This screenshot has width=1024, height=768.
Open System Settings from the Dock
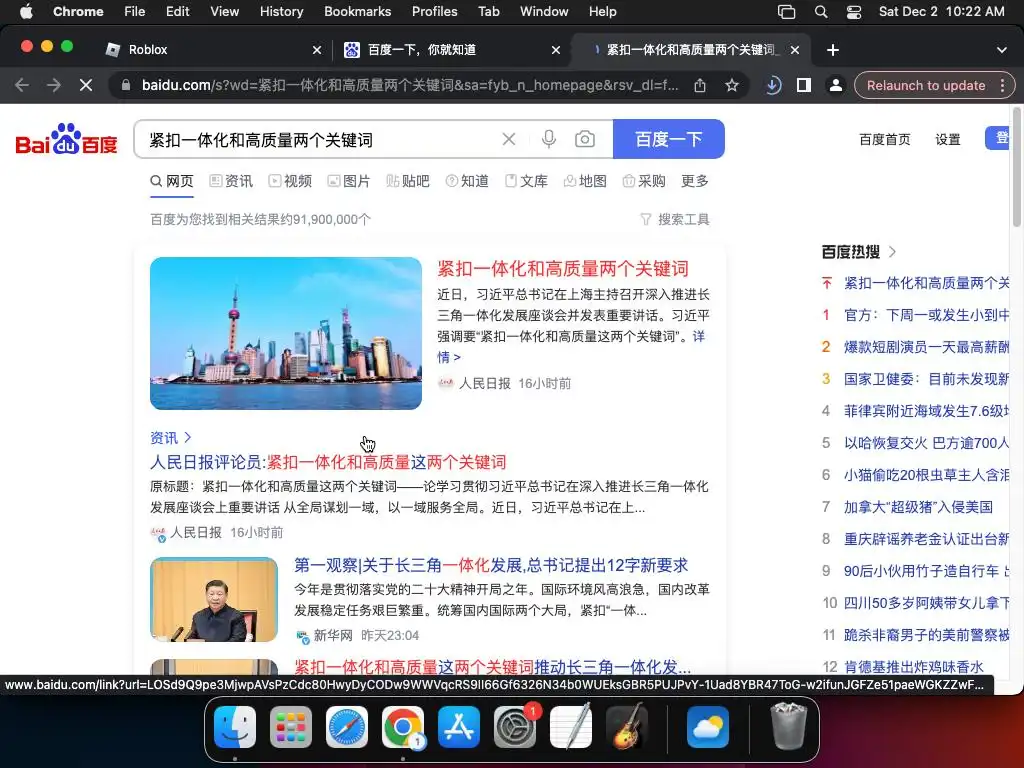click(x=515, y=727)
